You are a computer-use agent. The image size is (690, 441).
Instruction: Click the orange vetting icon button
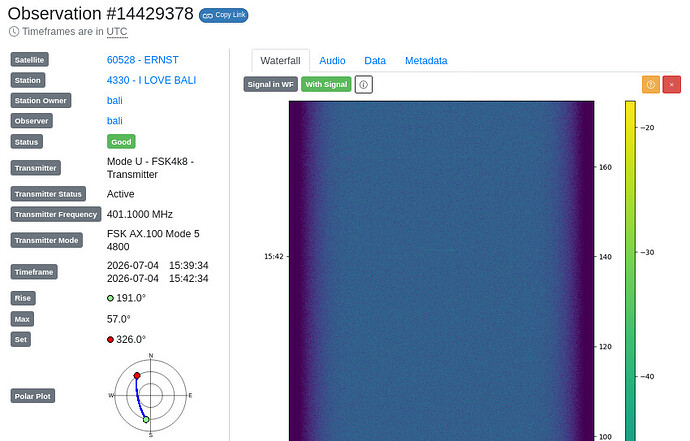pyautogui.click(x=650, y=85)
